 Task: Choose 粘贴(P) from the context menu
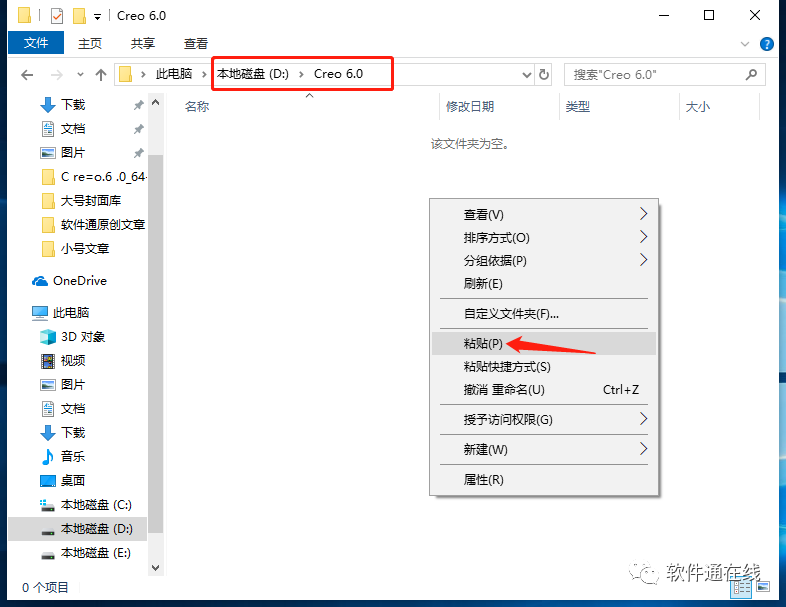544,343
